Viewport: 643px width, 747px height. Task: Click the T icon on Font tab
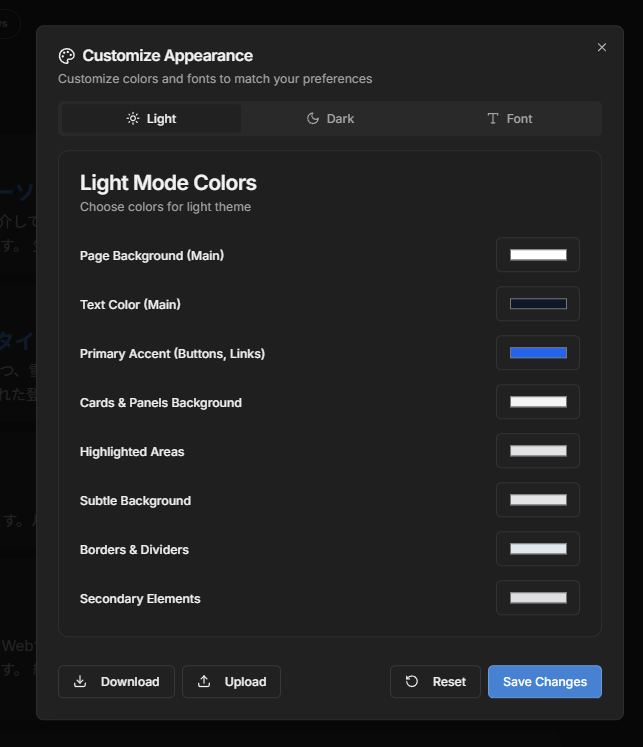[493, 119]
